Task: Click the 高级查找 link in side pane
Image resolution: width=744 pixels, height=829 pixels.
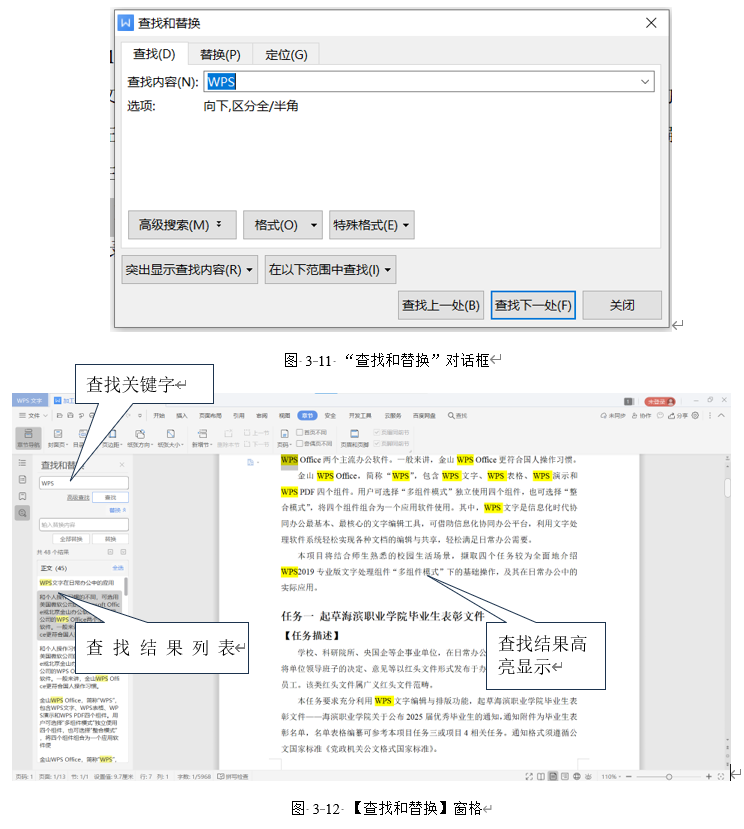Action: point(78,498)
